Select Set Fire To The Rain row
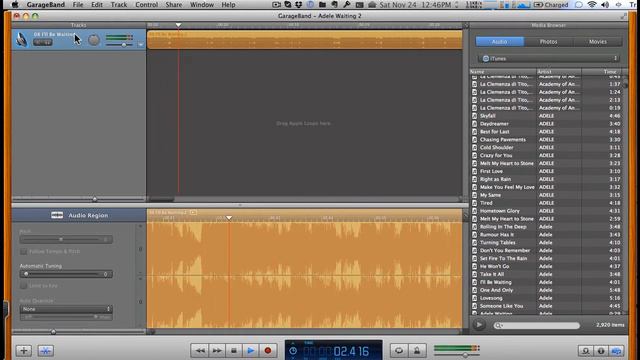Screen dimensions: 640x360 pos(547,258)
